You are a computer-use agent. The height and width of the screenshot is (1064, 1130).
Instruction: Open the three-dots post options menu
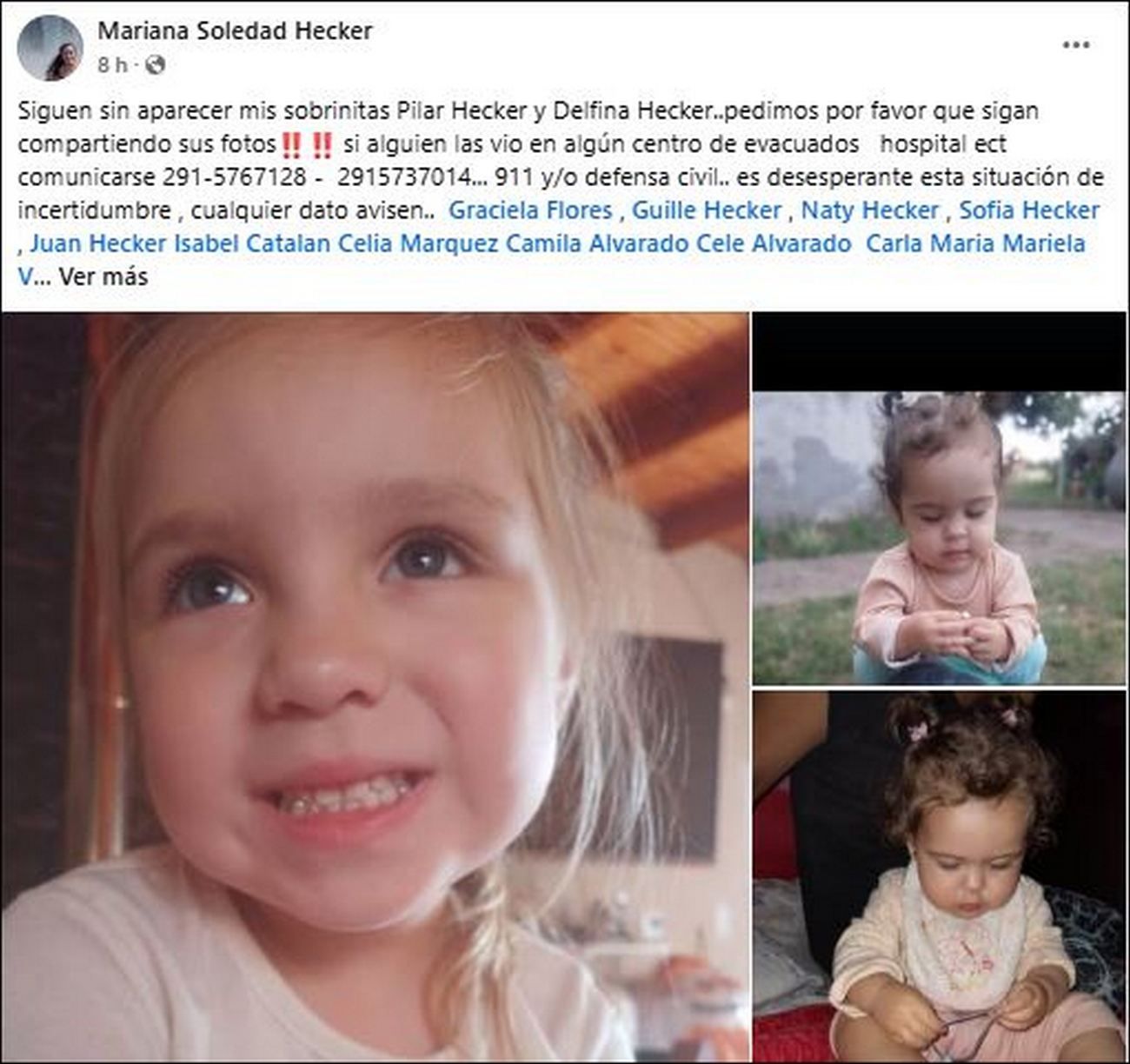click(1075, 45)
